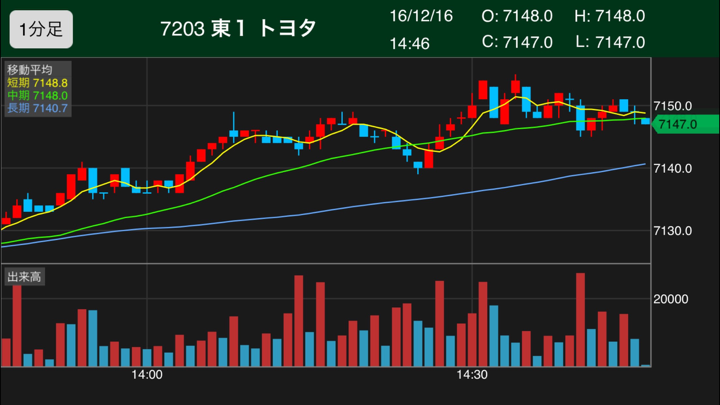Toggle the 中期 7148.0 moving average label
This screenshot has width=720, height=405.
coord(37,95)
